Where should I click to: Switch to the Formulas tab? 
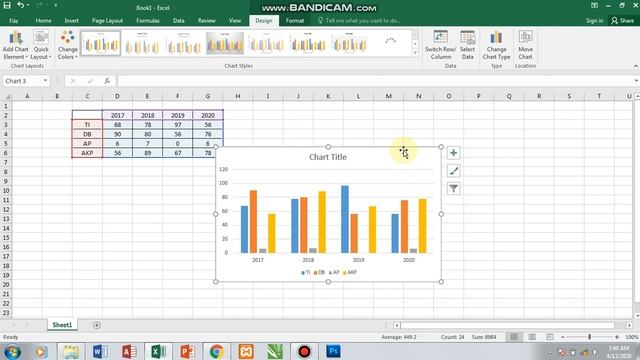148,20
